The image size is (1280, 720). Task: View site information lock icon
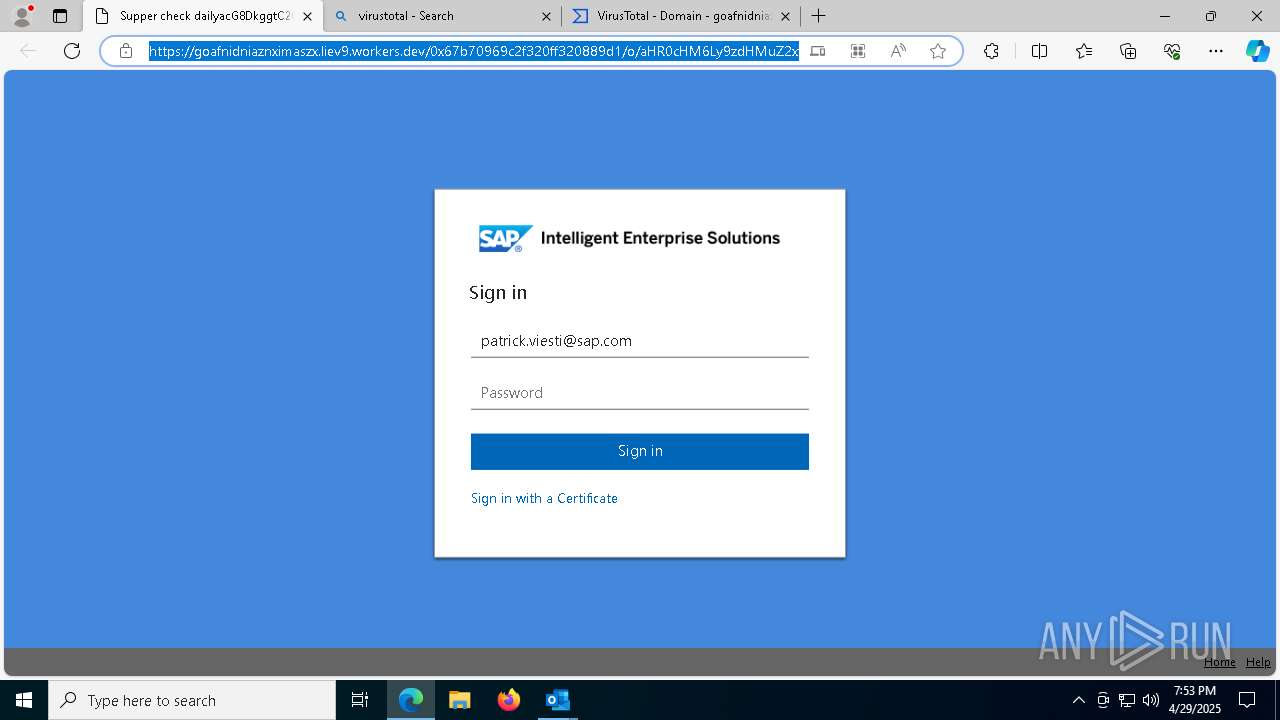126,51
